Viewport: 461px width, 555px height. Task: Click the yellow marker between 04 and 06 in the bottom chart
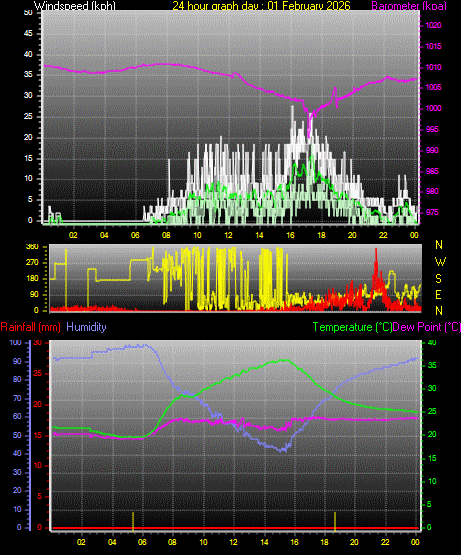click(133, 521)
